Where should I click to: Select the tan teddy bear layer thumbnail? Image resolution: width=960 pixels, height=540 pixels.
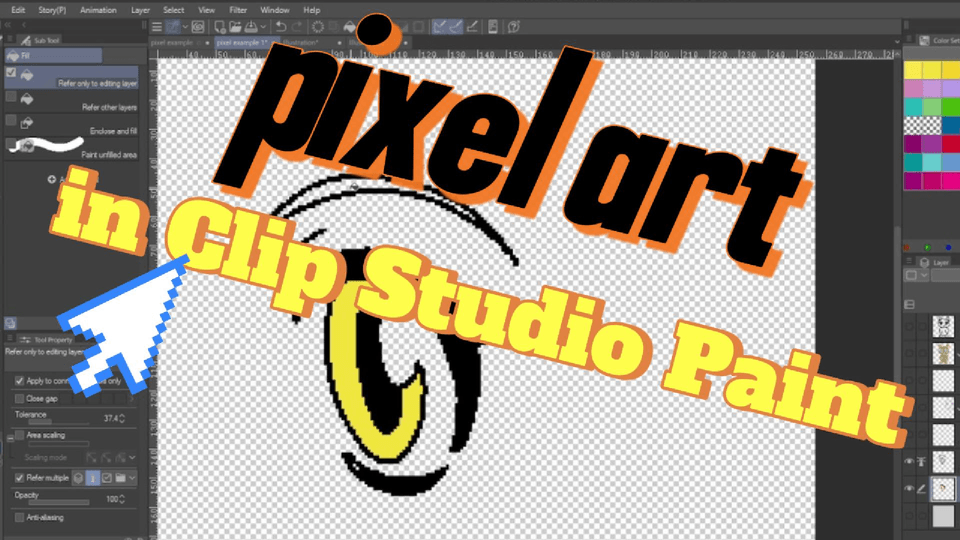(943, 353)
